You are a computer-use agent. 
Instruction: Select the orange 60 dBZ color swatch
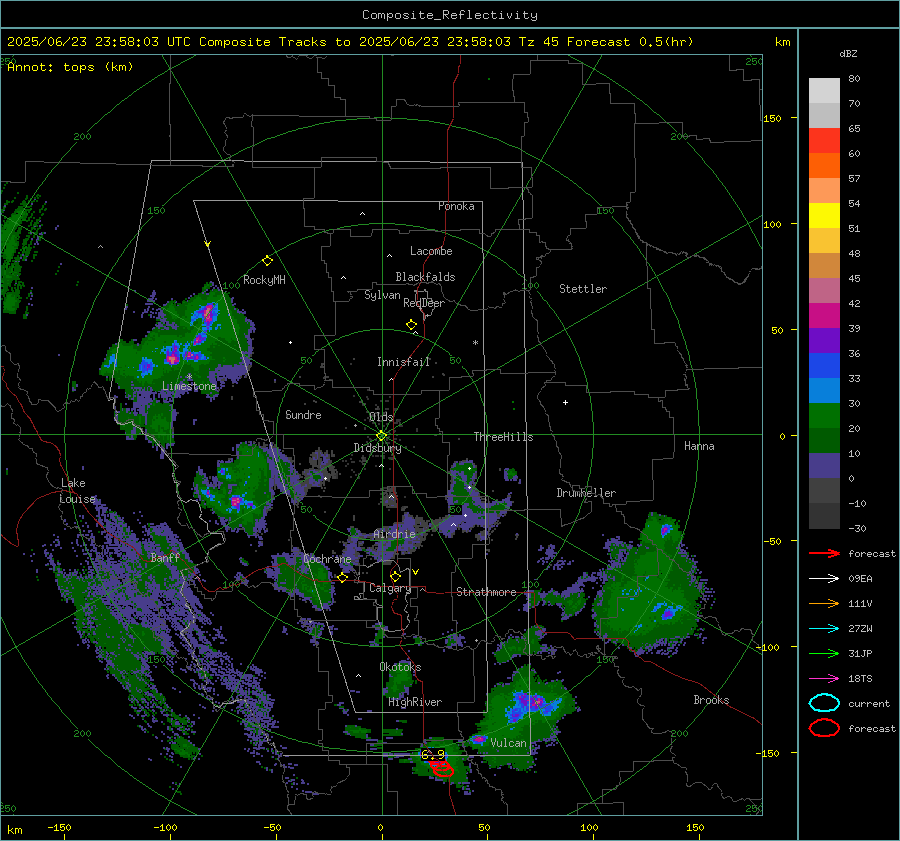824,165
